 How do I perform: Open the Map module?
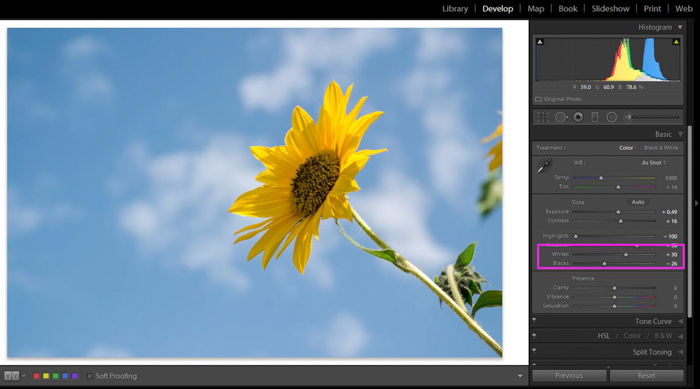pyautogui.click(x=536, y=8)
